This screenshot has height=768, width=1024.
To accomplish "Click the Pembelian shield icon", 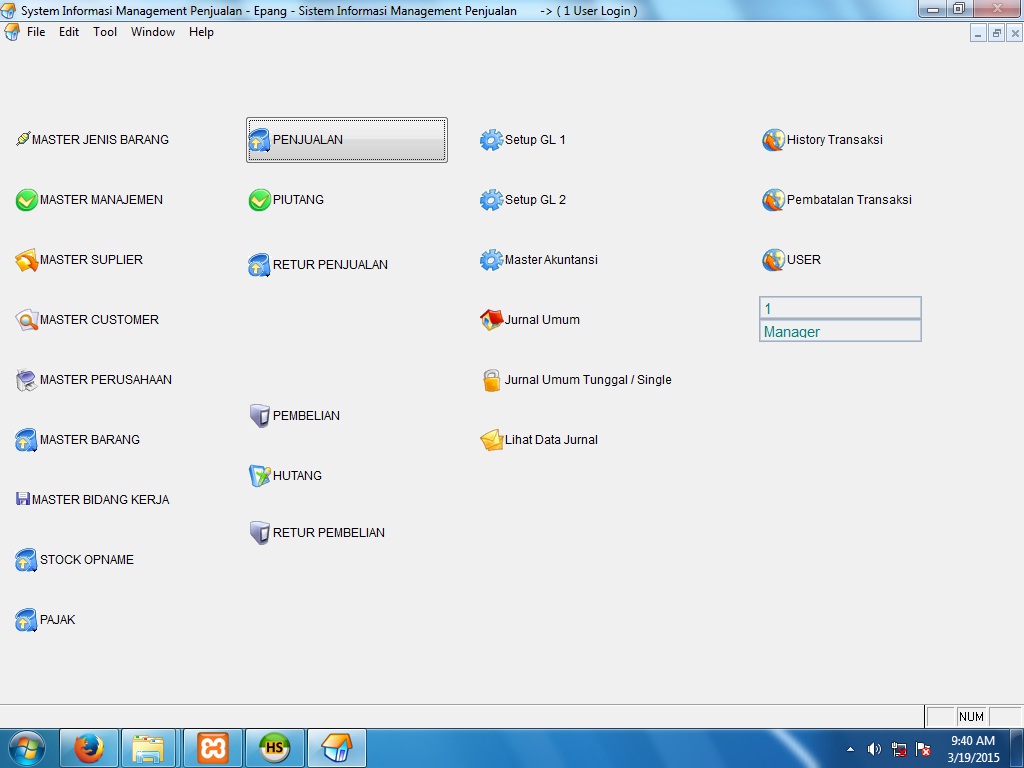I will [x=259, y=416].
